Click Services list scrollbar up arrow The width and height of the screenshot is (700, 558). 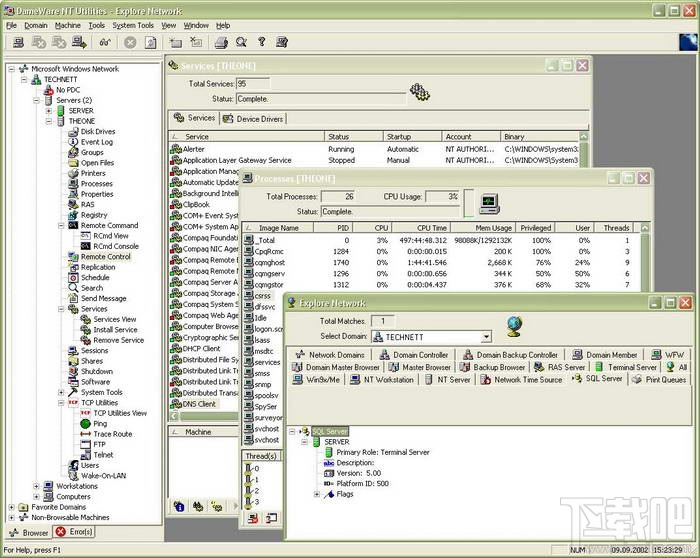point(583,137)
